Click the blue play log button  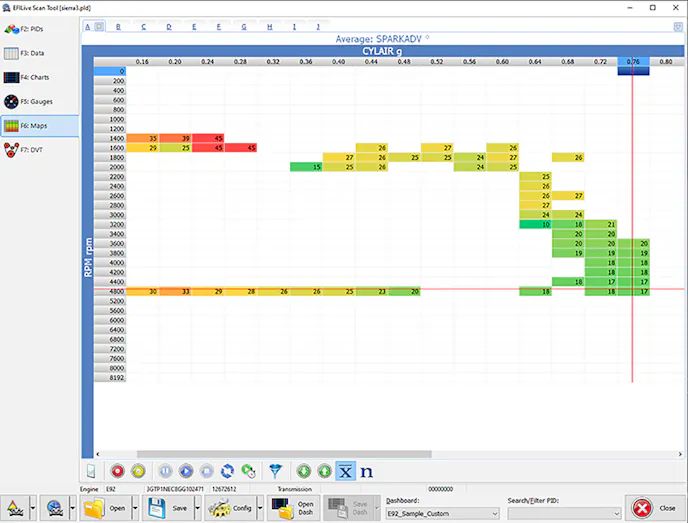click(x=185, y=470)
